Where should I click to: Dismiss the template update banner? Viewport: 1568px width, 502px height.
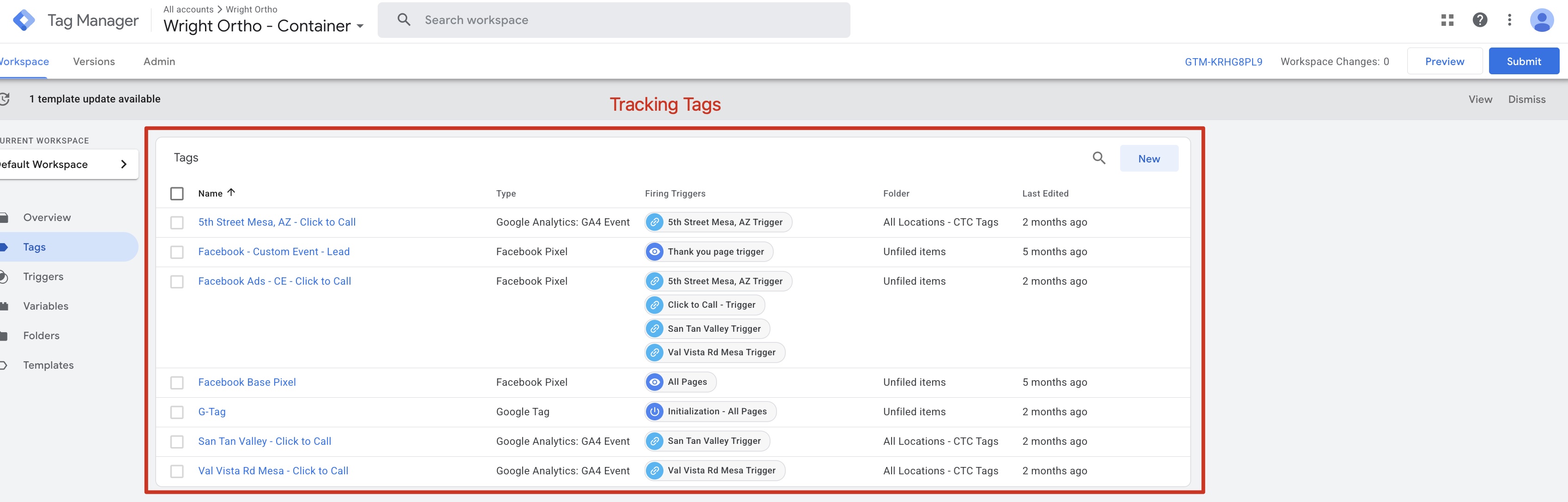(1526, 99)
